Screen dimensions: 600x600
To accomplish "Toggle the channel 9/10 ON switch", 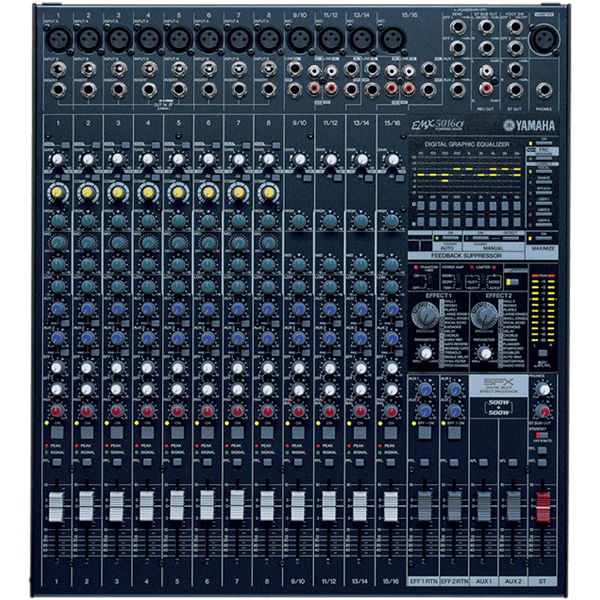I will click(298, 431).
